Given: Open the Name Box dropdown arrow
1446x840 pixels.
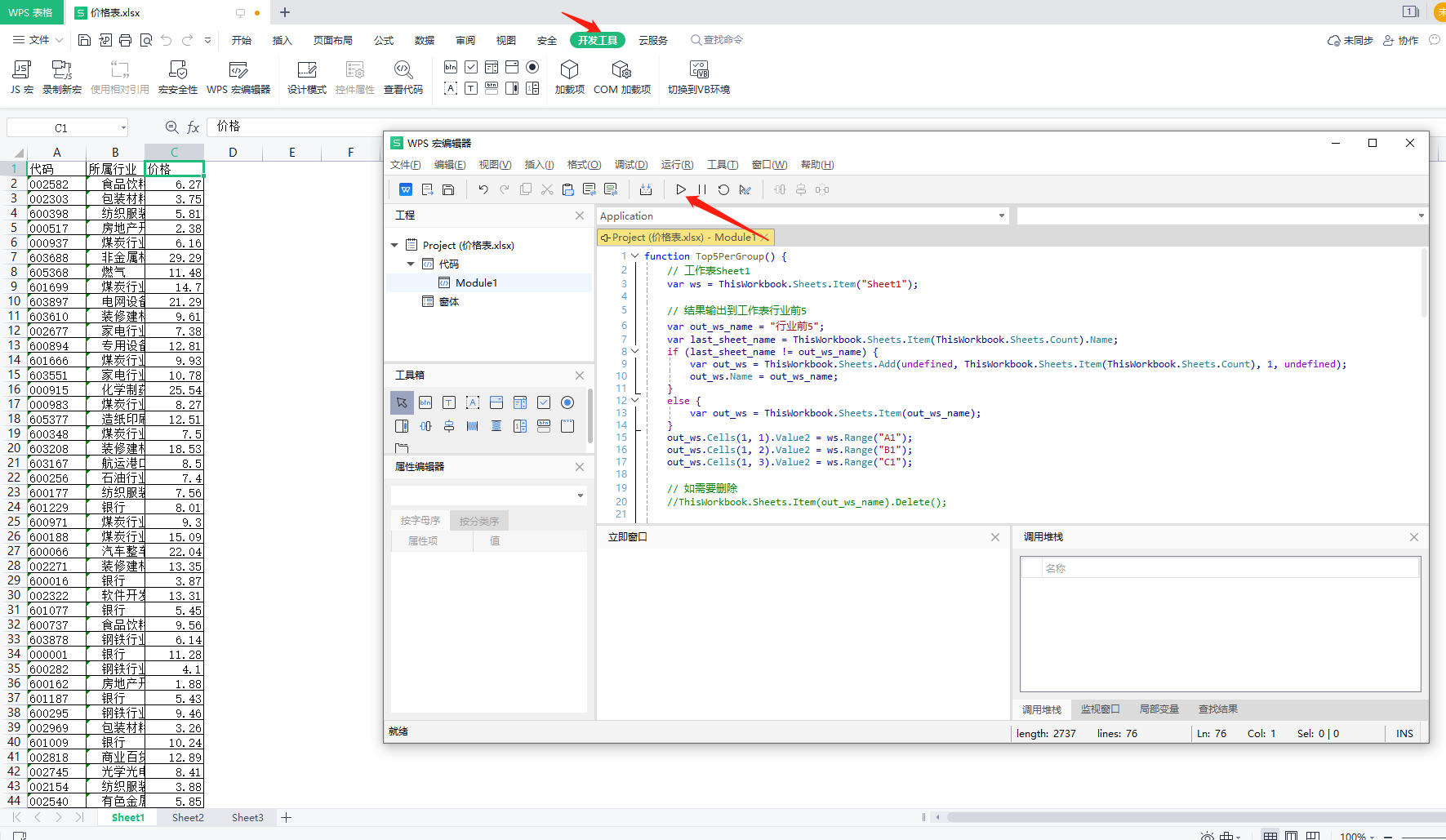Looking at the screenshot, I should (123, 127).
